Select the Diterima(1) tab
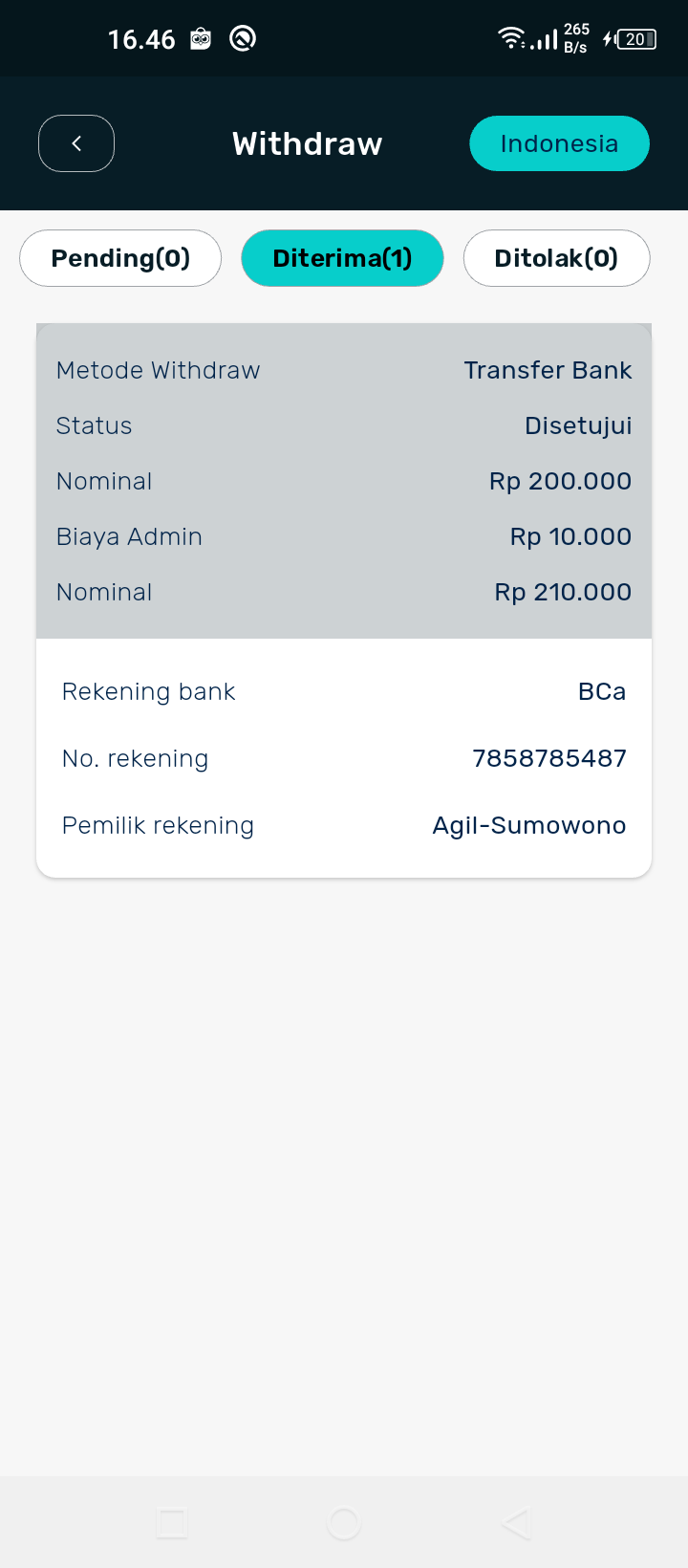The height and width of the screenshot is (1568, 688). click(342, 258)
